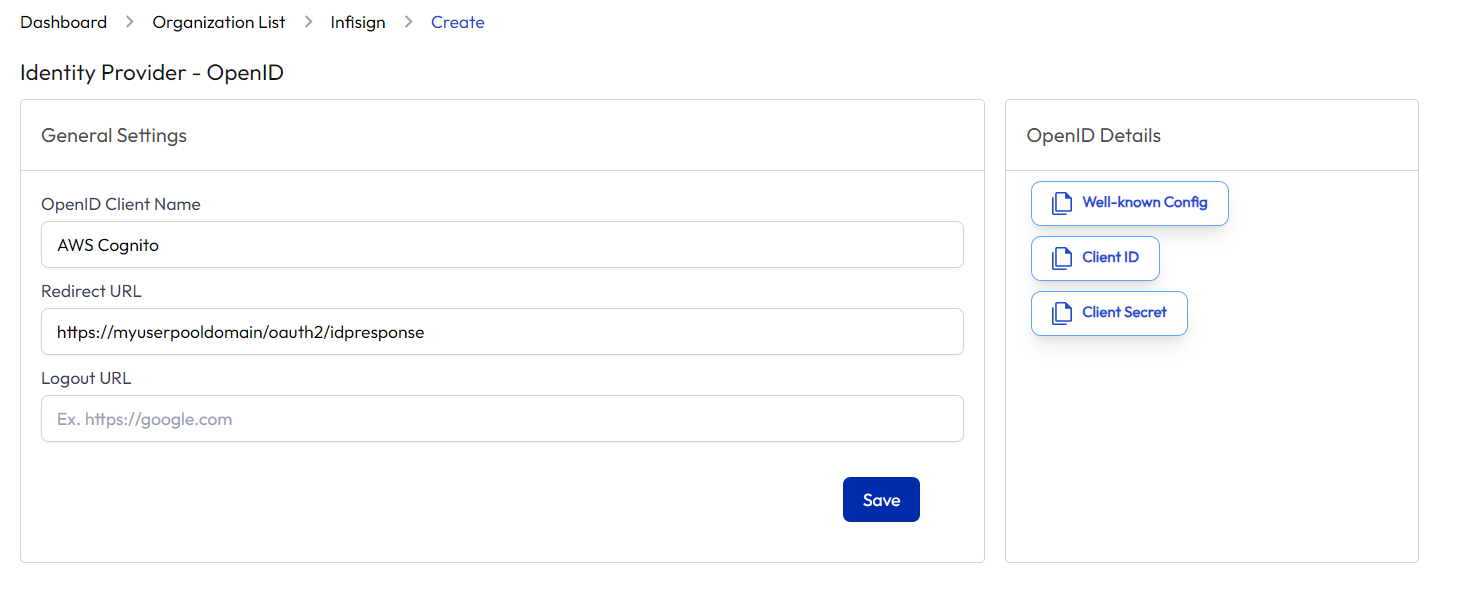Click the Identity Provider - OpenID title

click(x=152, y=73)
